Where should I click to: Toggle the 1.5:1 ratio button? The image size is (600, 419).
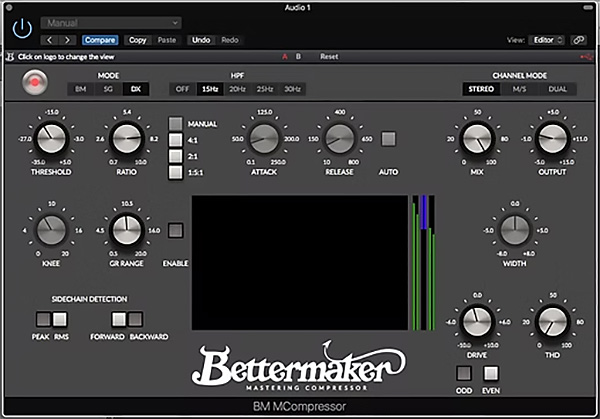coord(176,173)
